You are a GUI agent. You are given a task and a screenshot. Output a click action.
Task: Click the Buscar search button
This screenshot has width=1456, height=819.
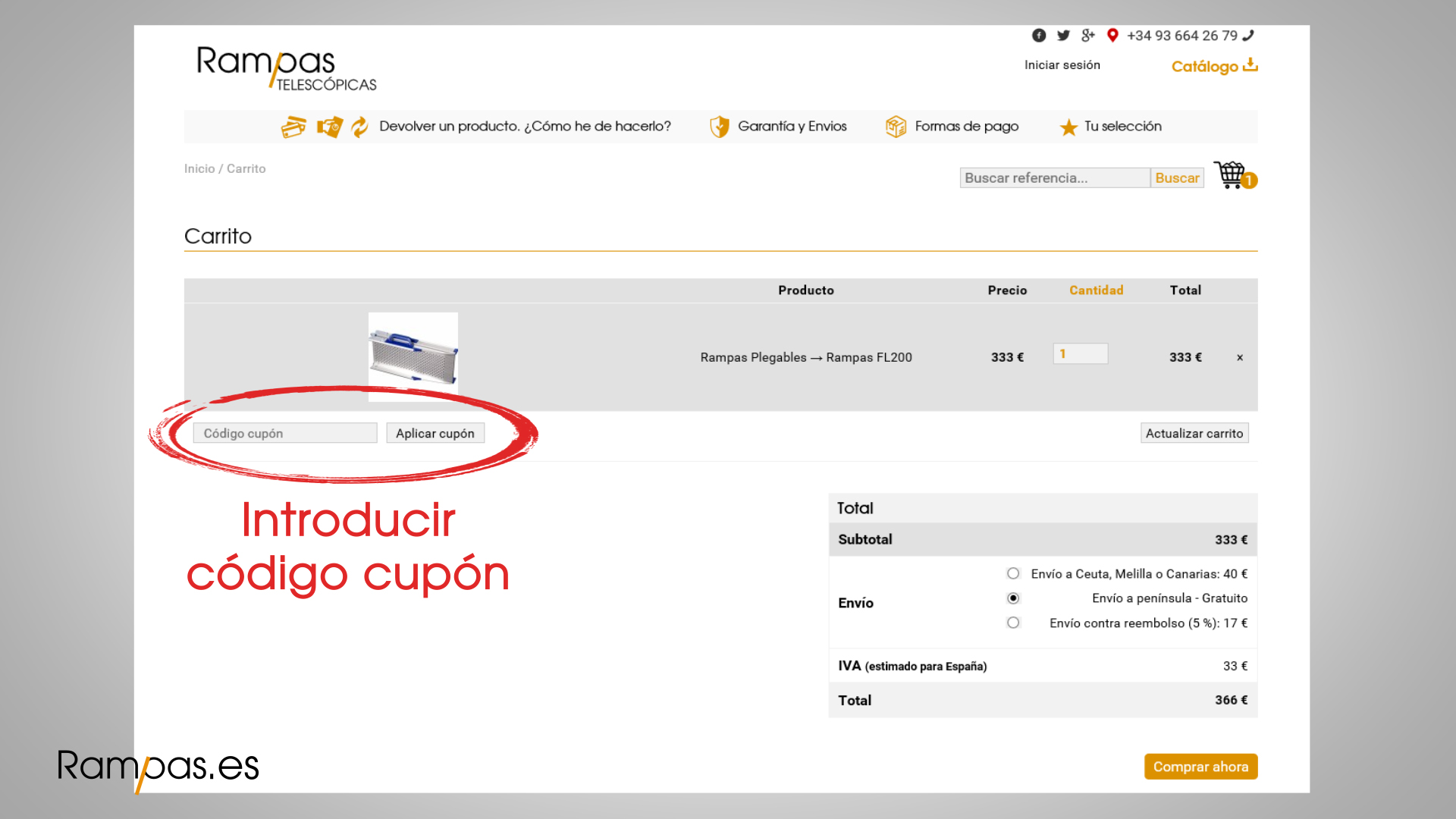[1177, 177]
